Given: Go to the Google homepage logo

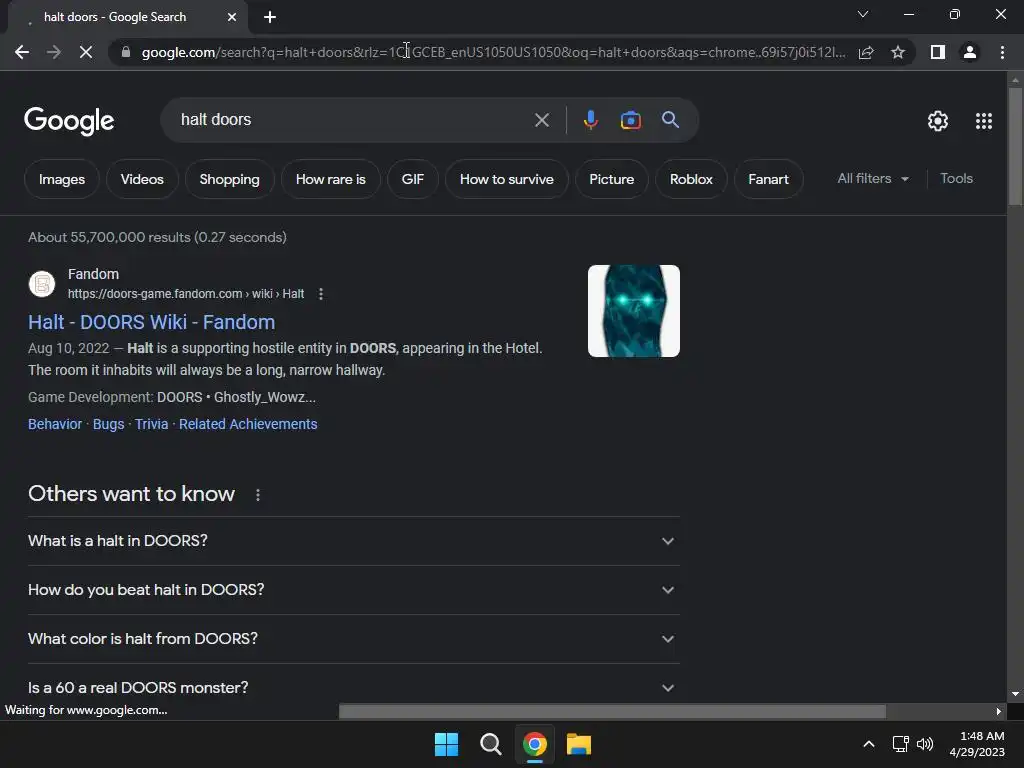Looking at the screenshot, I should pyautogui.click(x=69, y=121).
